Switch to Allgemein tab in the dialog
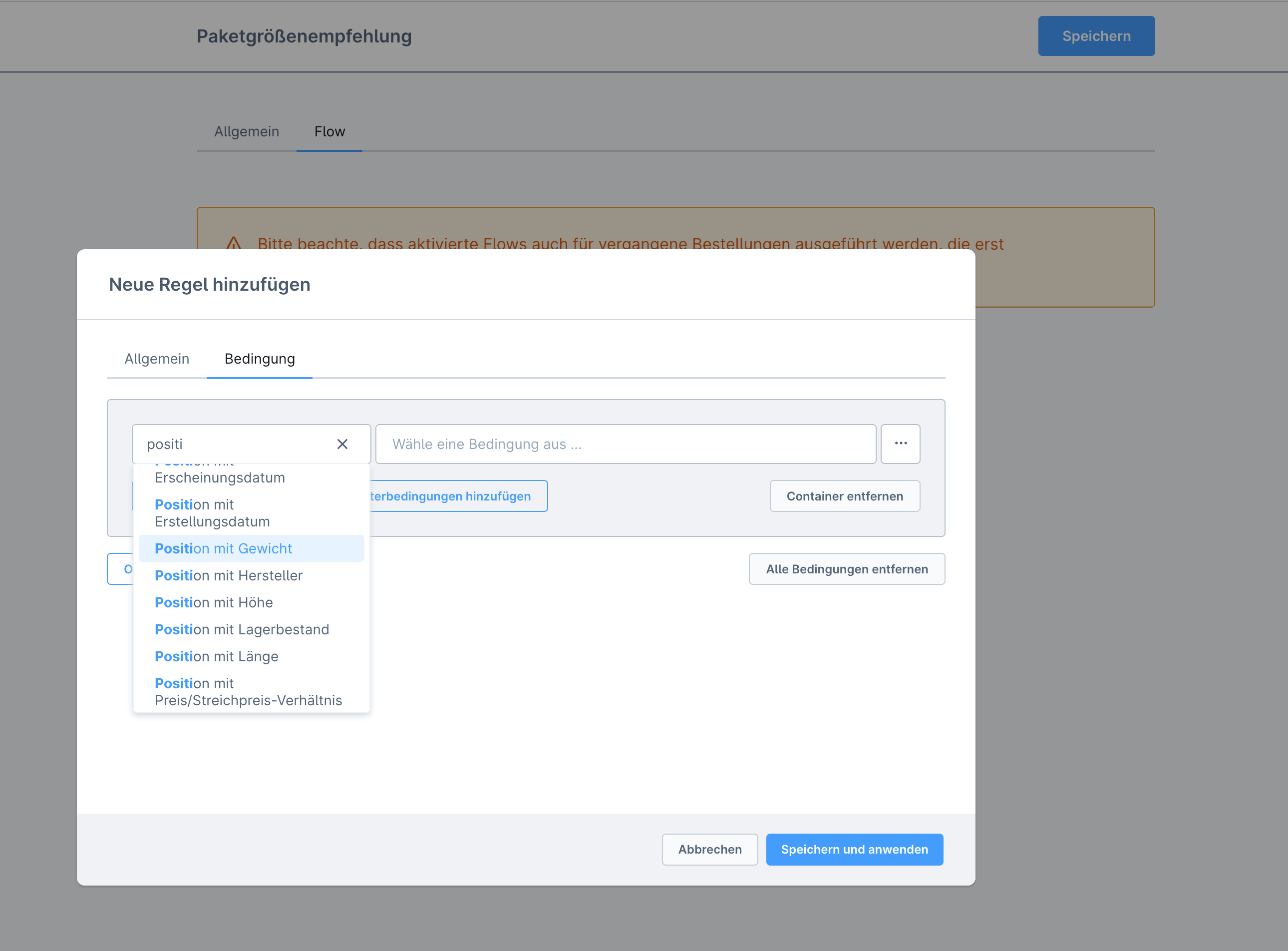The height and width of the screenshot is (951, 1288). (x=156, y=359)
